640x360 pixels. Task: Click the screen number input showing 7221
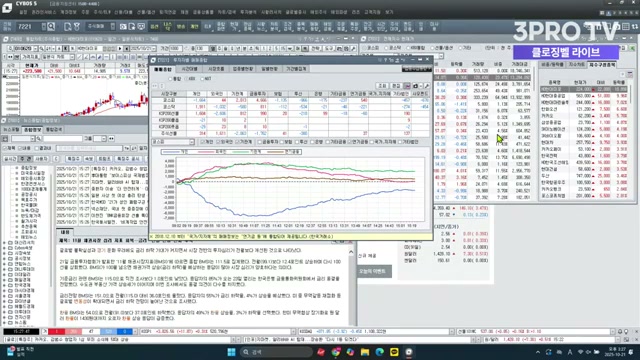(x=29, y=27)
